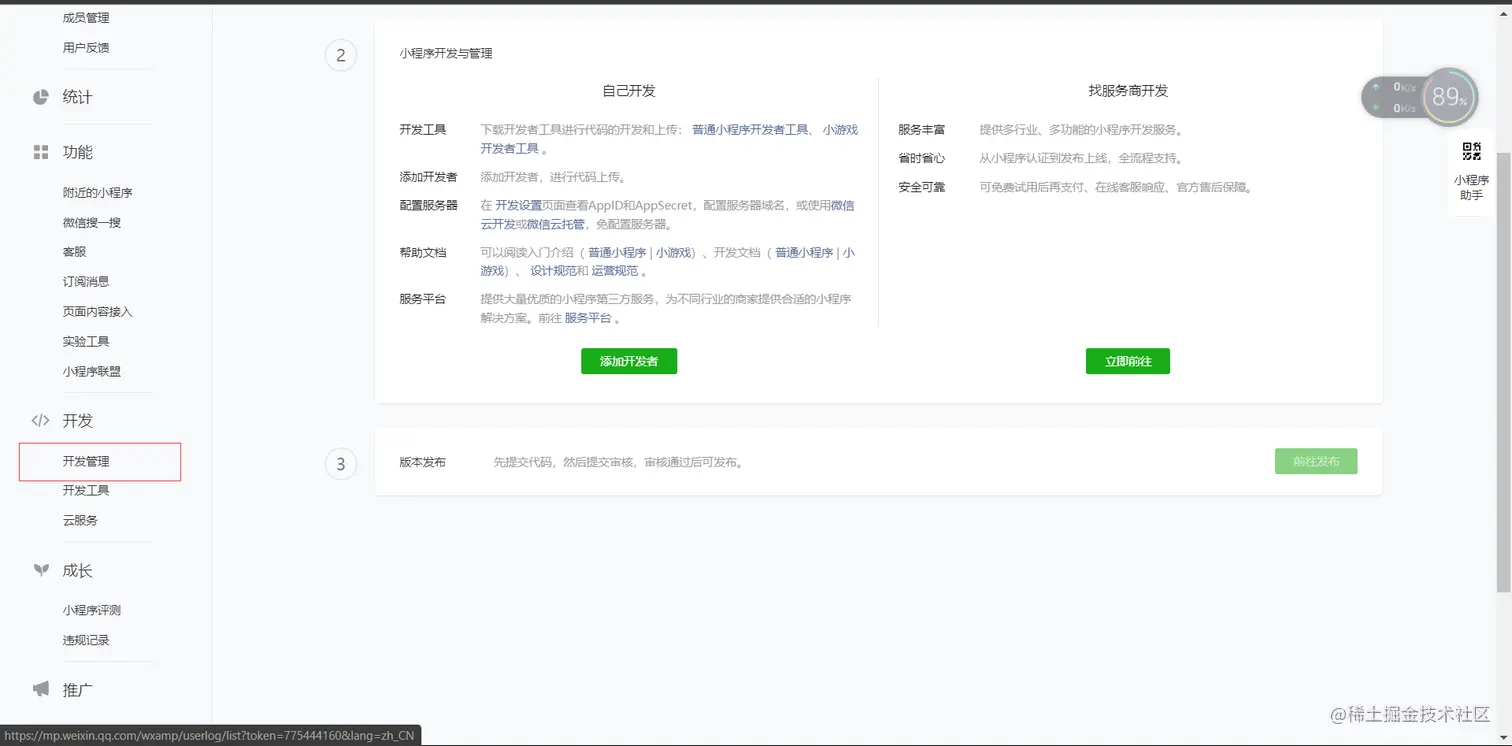Open the 普通小程序 link after 开发文档
This screenshot has height=746, width=1512.
[x=804, y=254]
